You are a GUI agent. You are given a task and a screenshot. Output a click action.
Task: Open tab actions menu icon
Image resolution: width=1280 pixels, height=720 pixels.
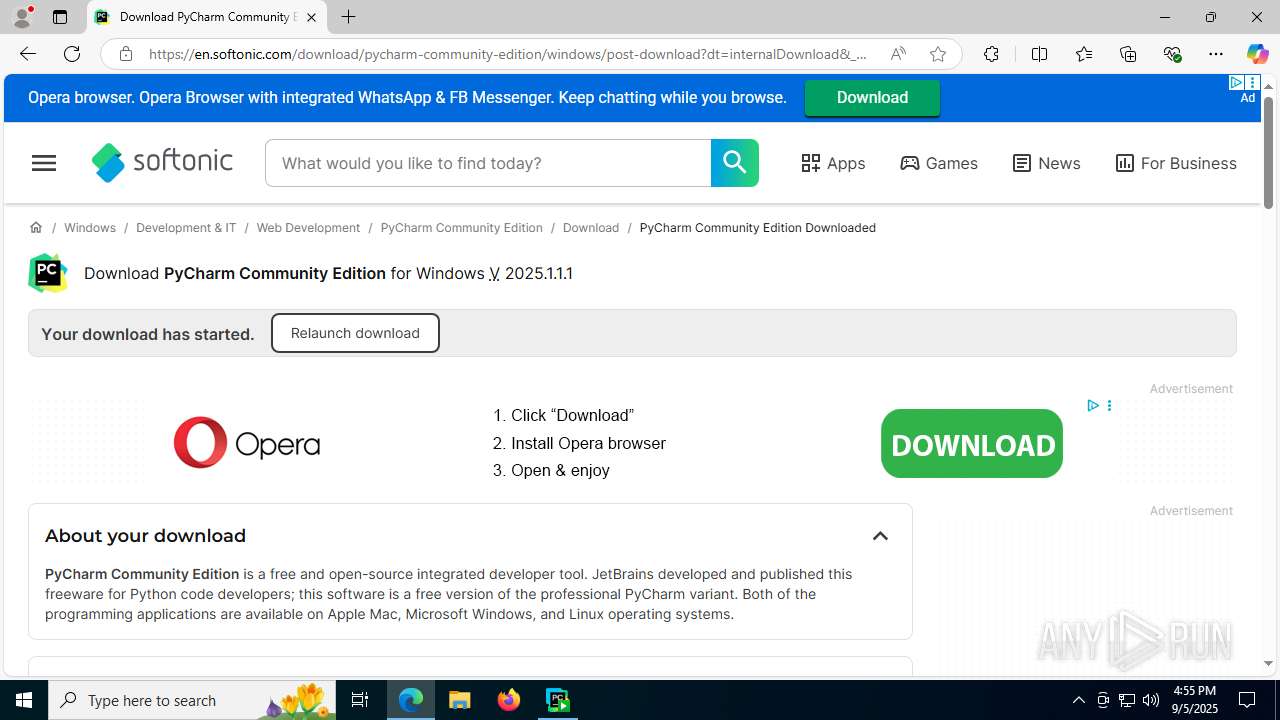tap(60, 17)
